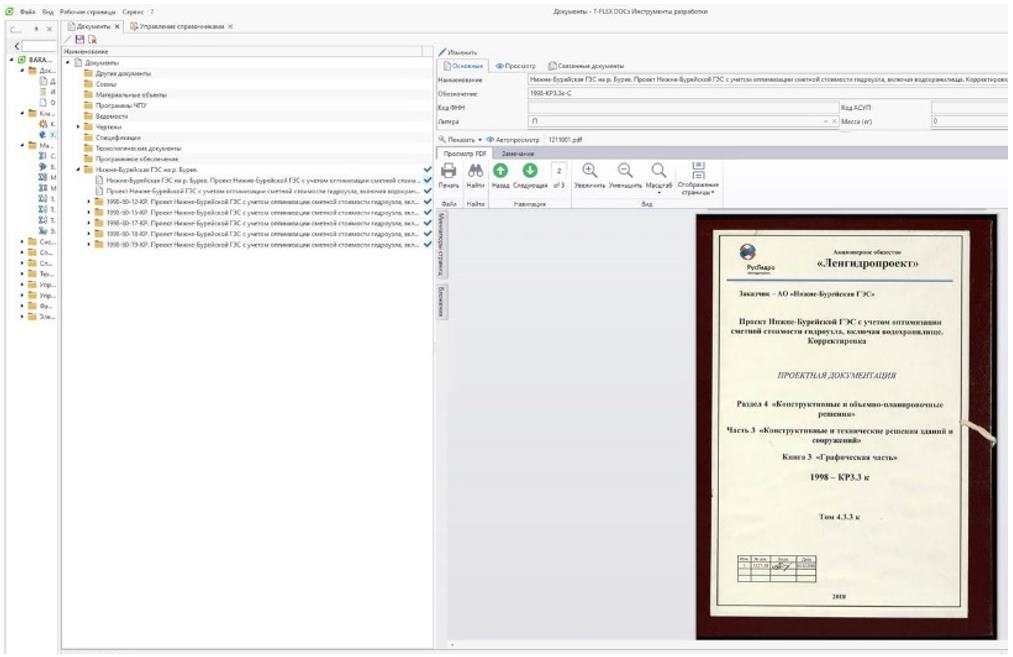Zoom in with the Увеличить magnifier

pyautogui.click(x=589, y=172)
